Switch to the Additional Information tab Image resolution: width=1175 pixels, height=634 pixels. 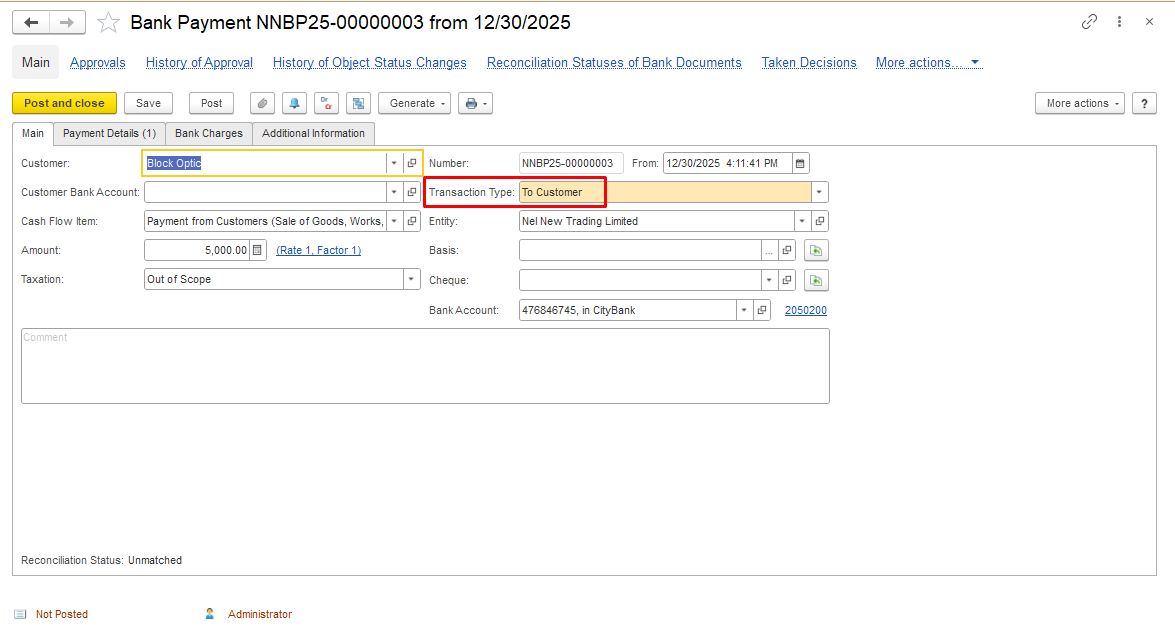point(313,133)
